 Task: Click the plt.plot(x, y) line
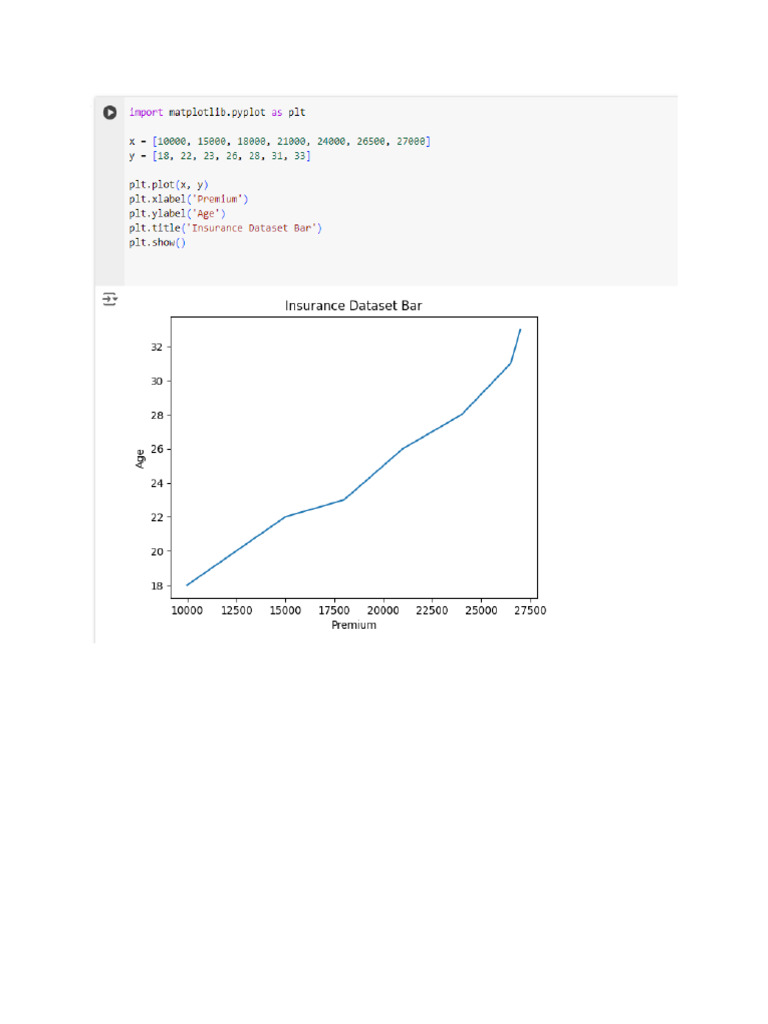pos(168,185)
